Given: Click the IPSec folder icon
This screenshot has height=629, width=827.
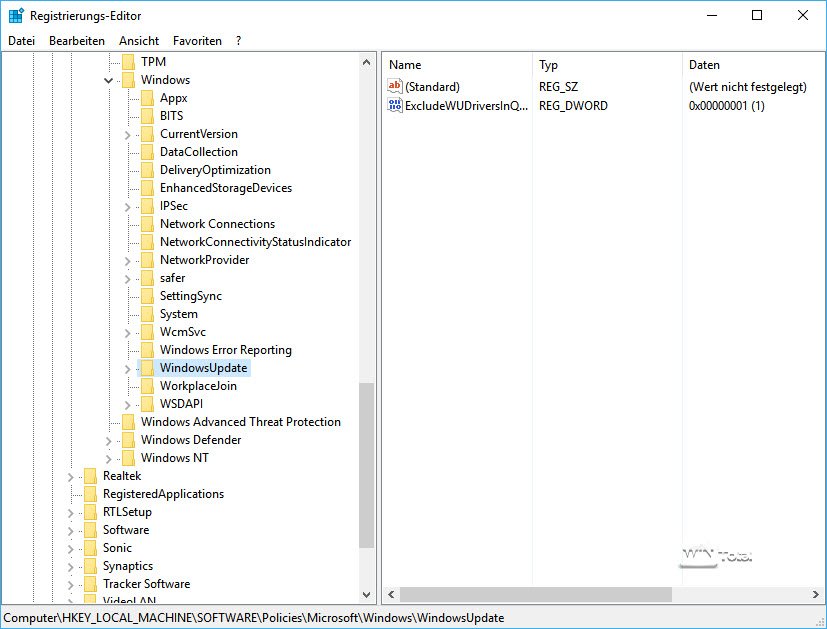Looking at the screenshot, I should click(x=147, y=206).
